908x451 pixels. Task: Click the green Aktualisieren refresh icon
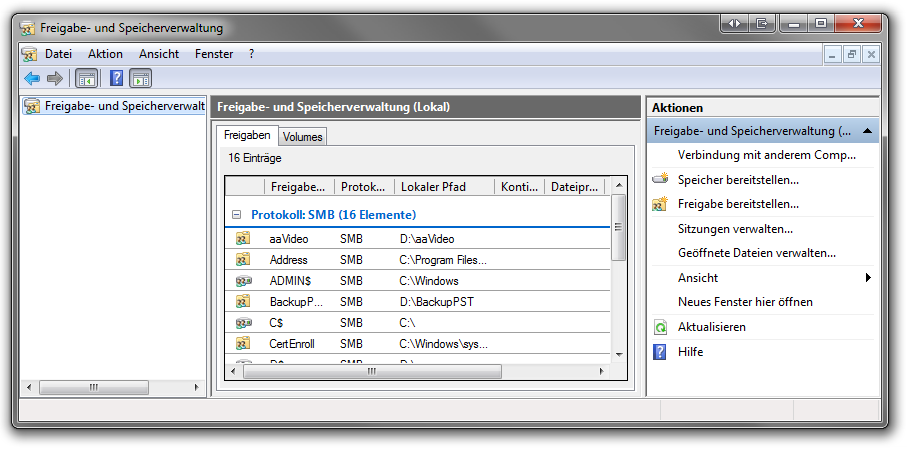coord(660,327)
